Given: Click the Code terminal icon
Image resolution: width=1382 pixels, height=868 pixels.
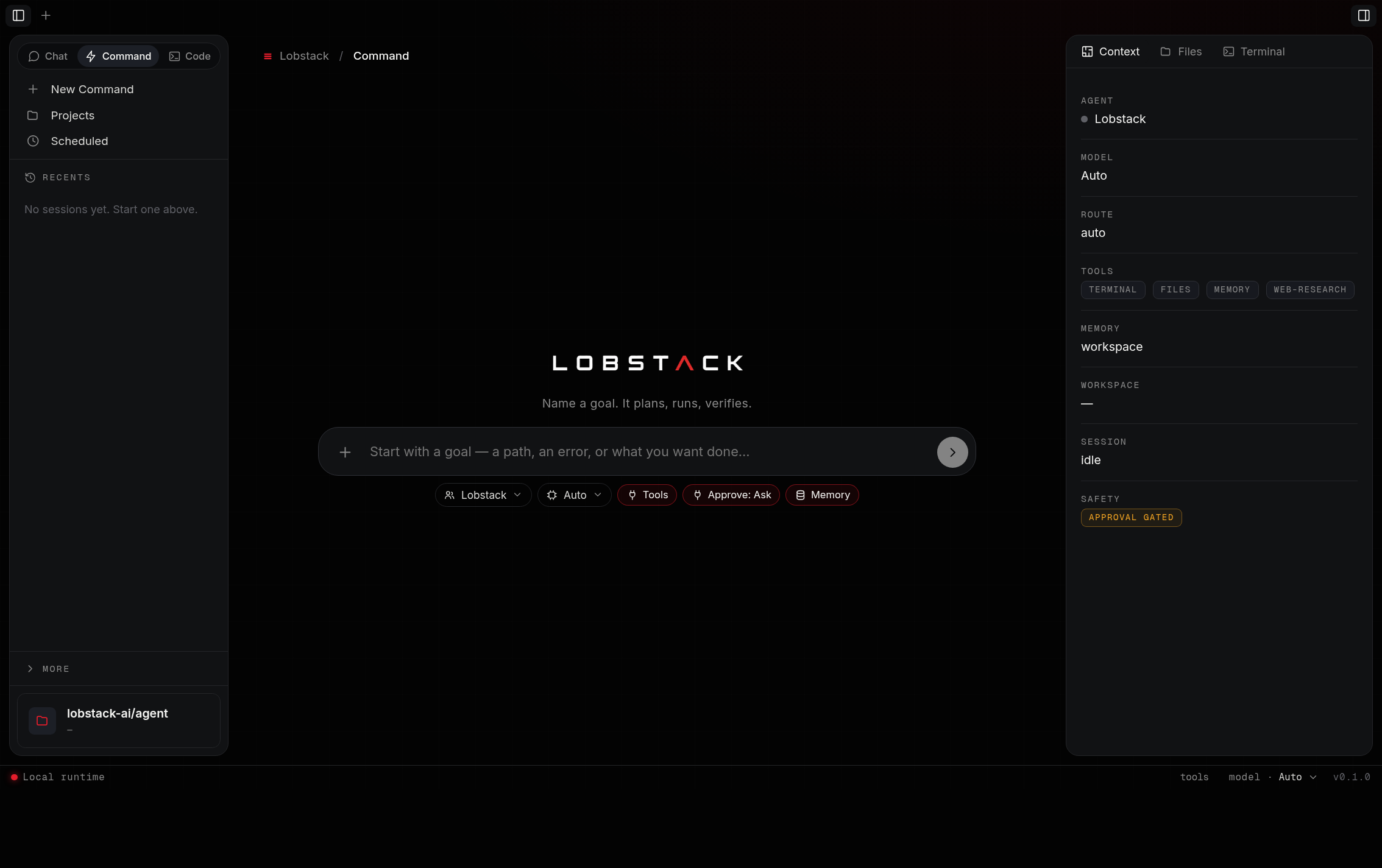Looking at the screenshot, I should click(174, 56).
